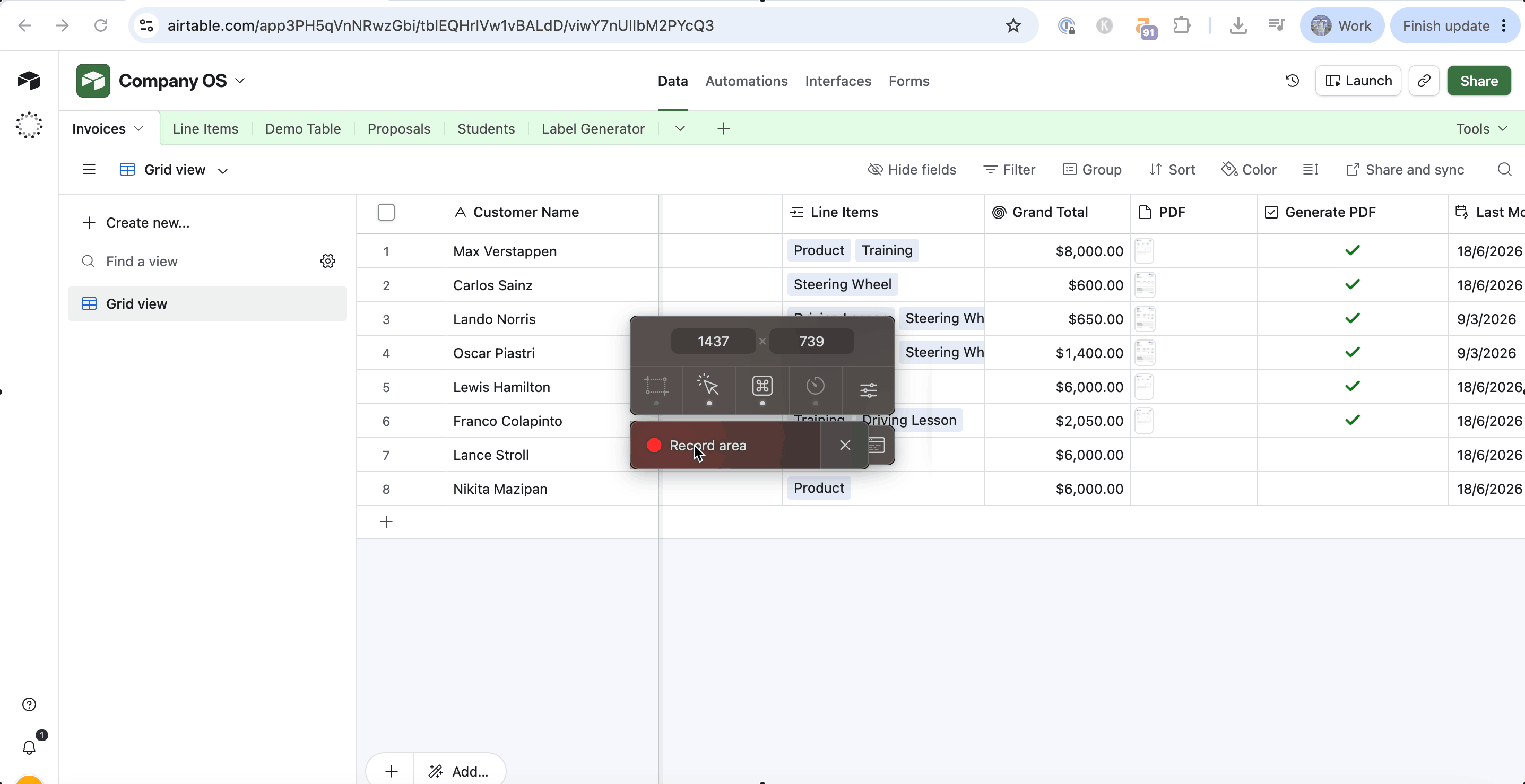Open the Work profile menu

tap(1341, 25)
